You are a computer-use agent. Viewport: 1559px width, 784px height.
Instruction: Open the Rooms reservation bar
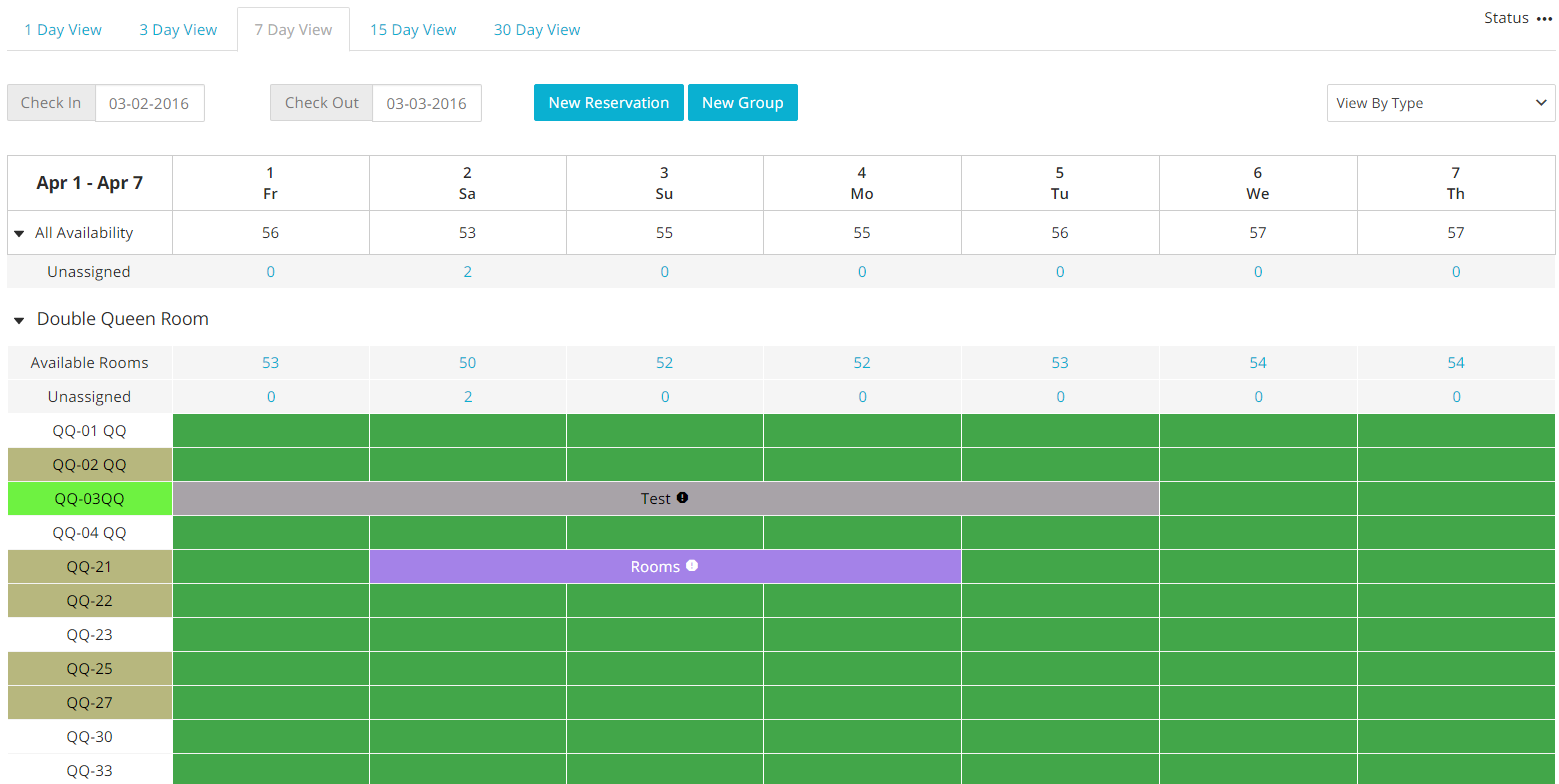pos(665,566)
